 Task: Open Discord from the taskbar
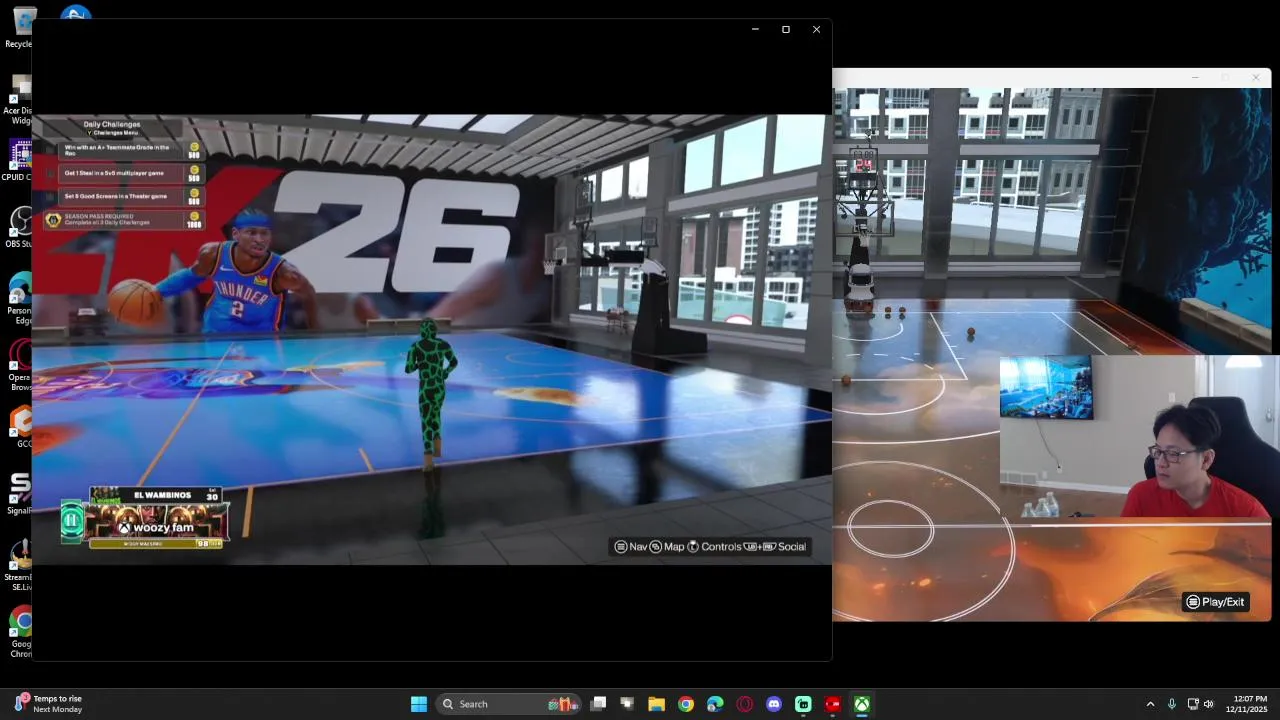[x=774, y=704]
